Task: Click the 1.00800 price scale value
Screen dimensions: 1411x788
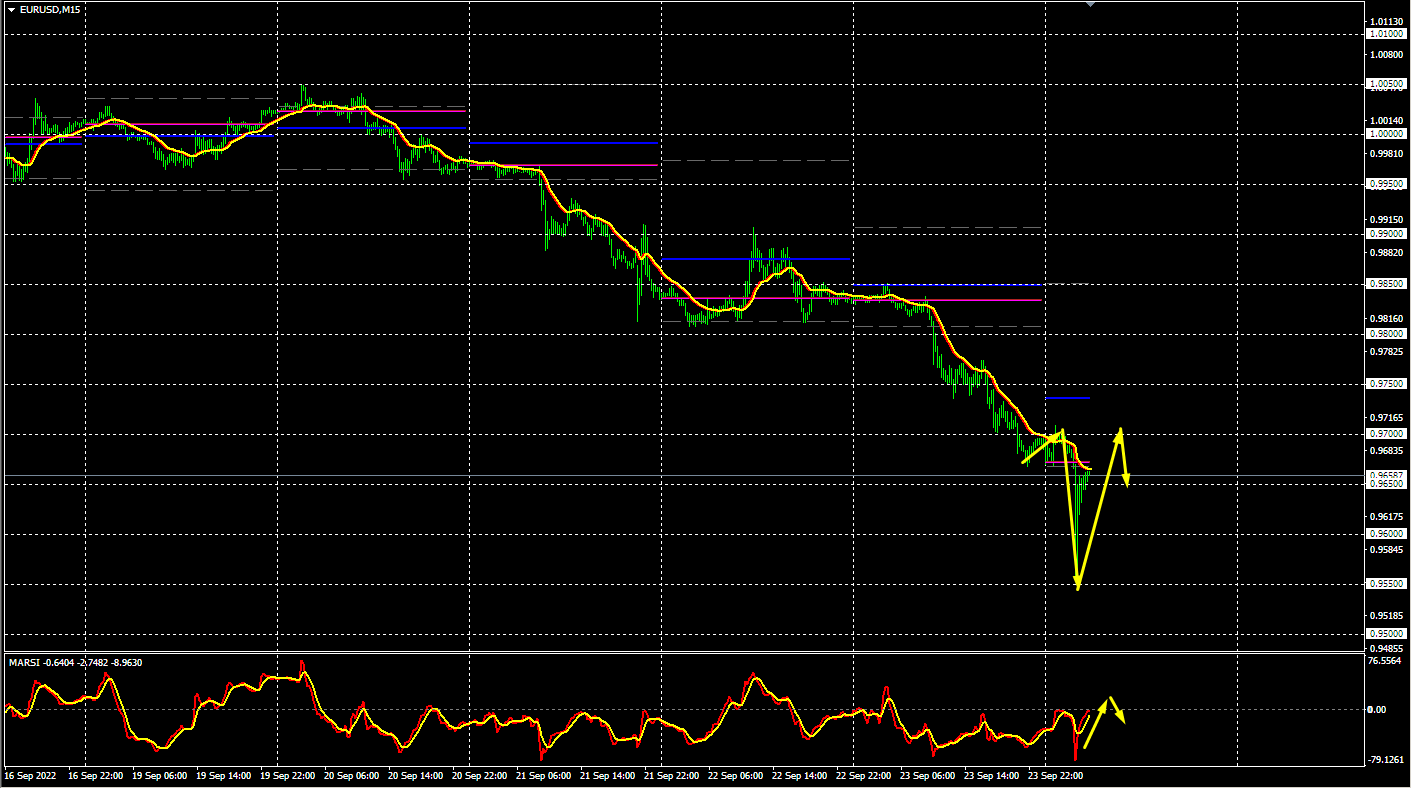Action: pos(1384,54)
